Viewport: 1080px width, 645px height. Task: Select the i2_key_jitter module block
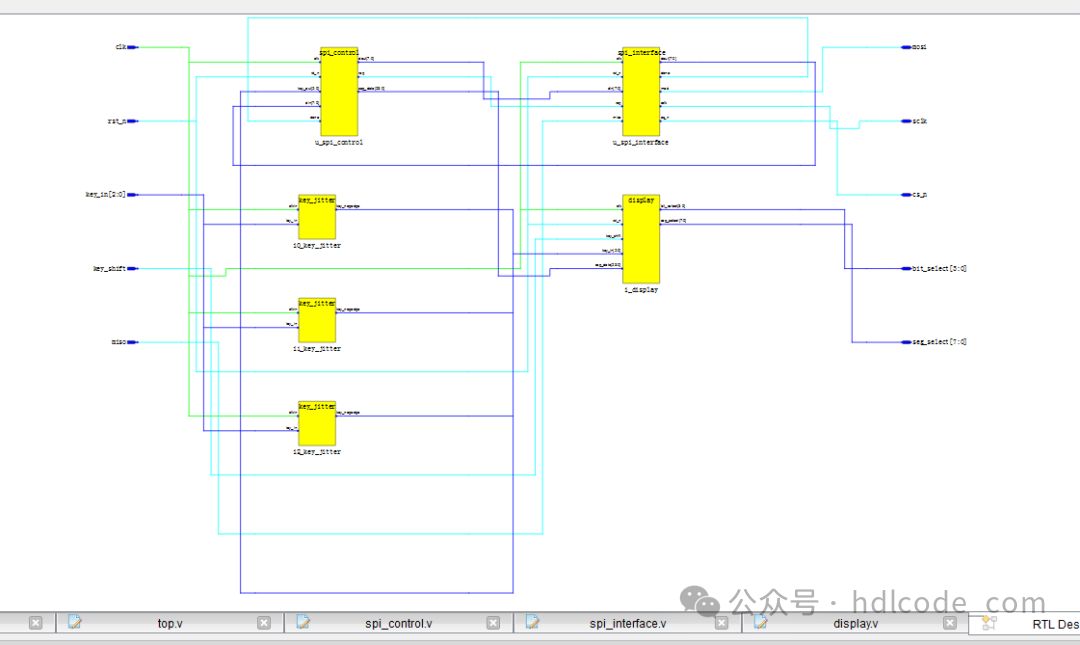[317, 424]
